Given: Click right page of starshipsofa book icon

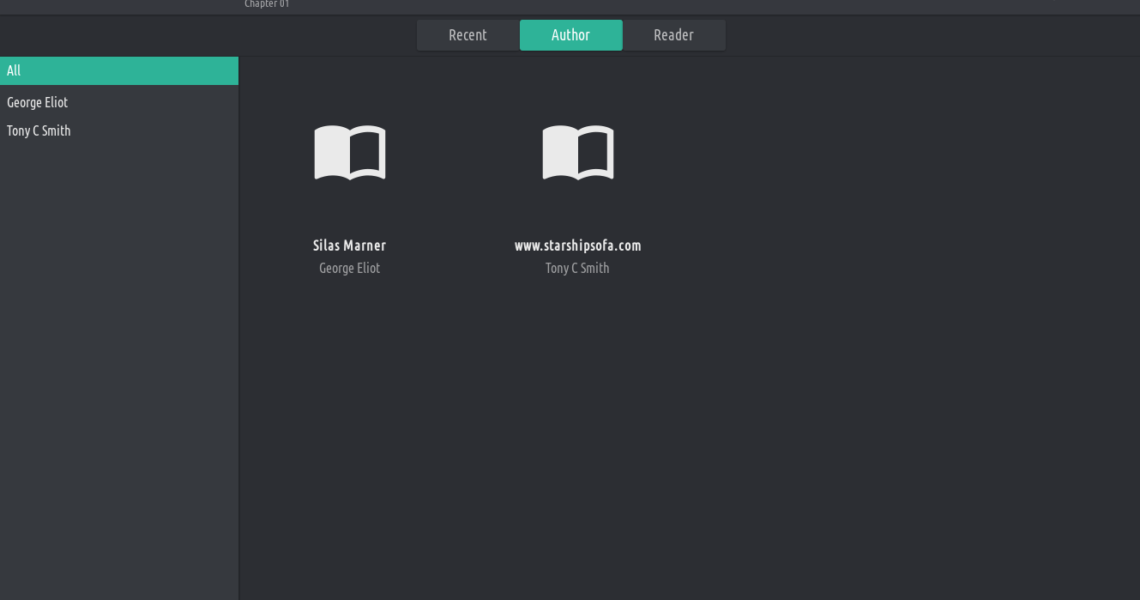Looking at the screenshot, I should coord(596,153).
